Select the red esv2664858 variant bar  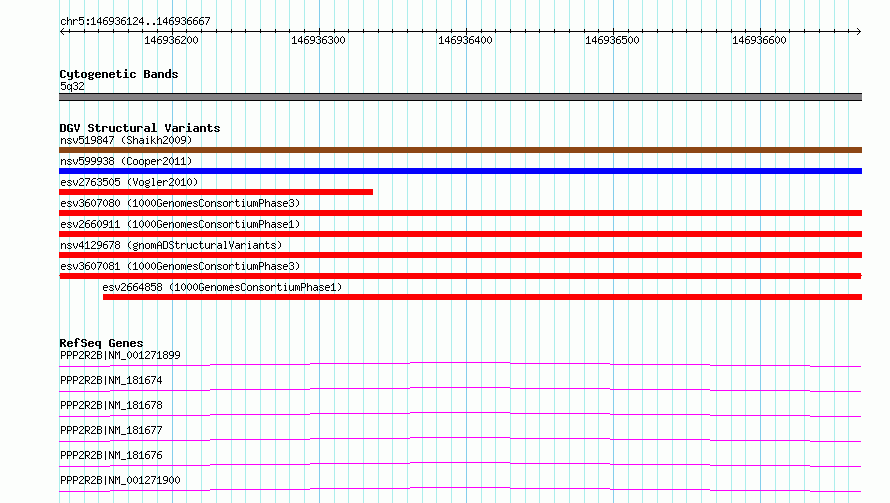482,297
